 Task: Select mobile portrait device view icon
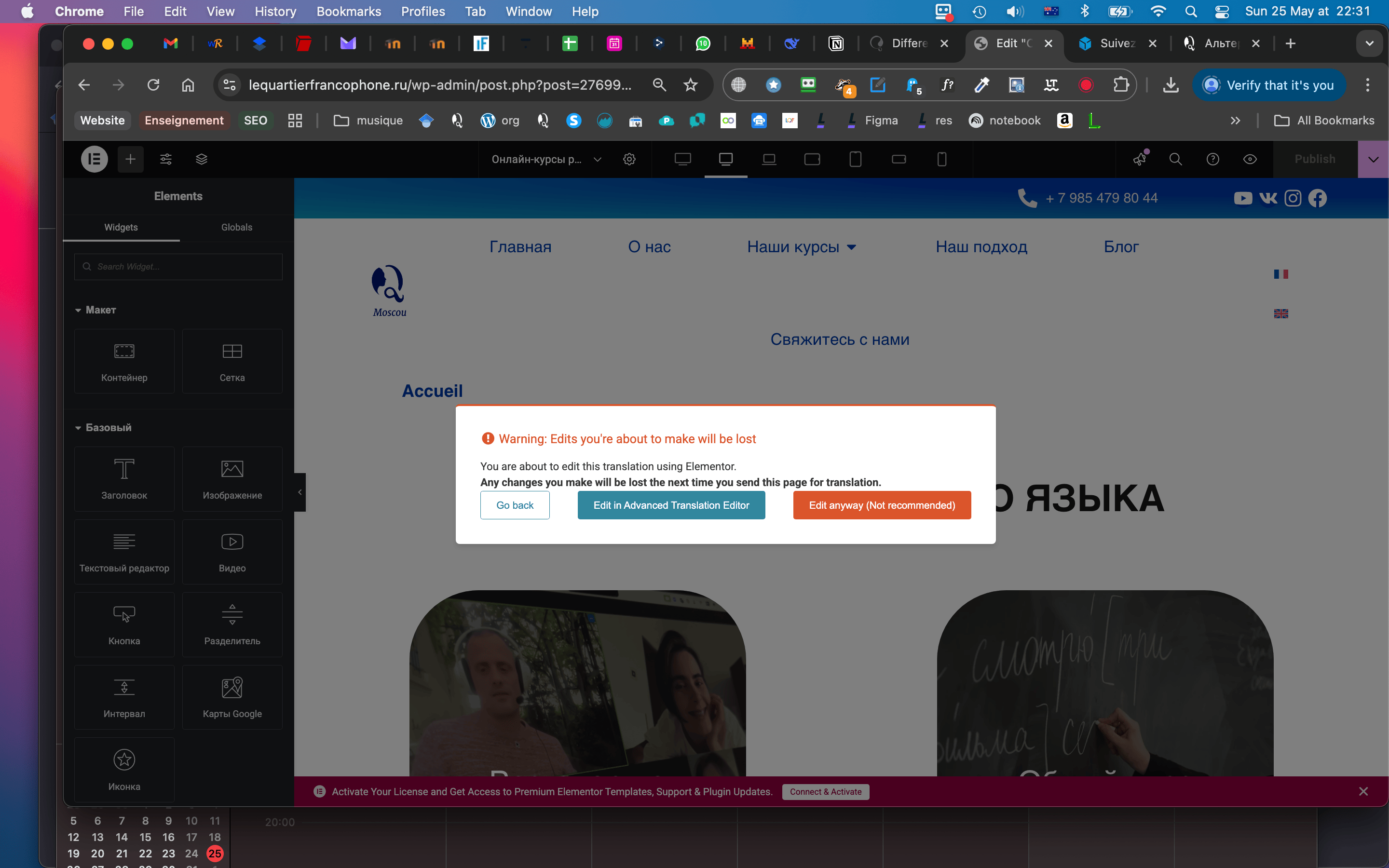(942, 159)
